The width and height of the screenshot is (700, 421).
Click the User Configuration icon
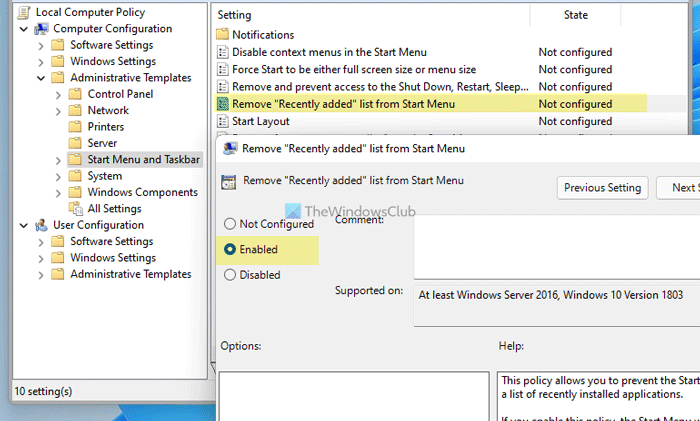(41, 225)
